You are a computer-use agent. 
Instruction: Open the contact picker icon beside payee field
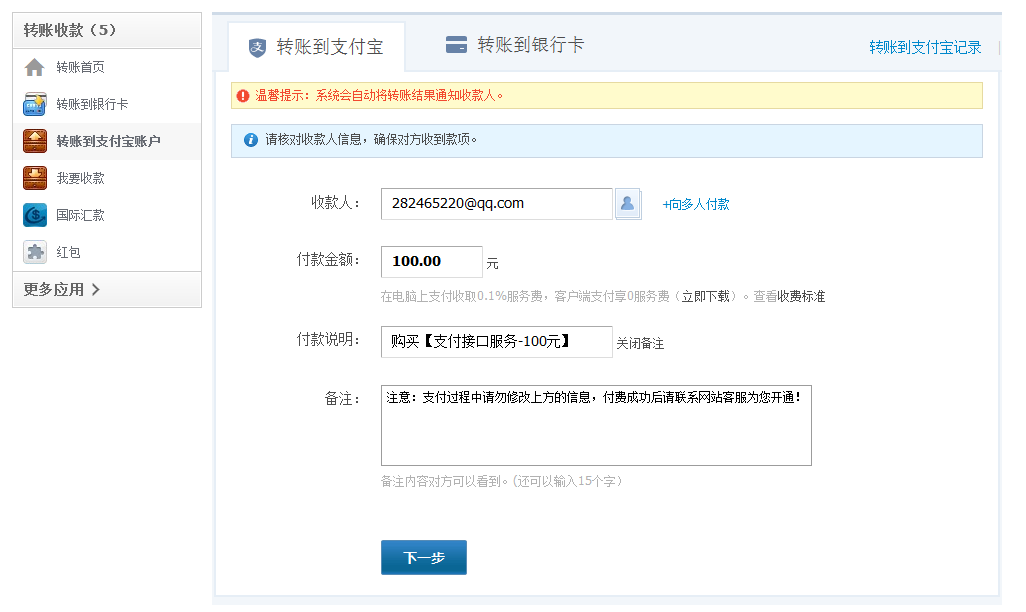(628, 204)
